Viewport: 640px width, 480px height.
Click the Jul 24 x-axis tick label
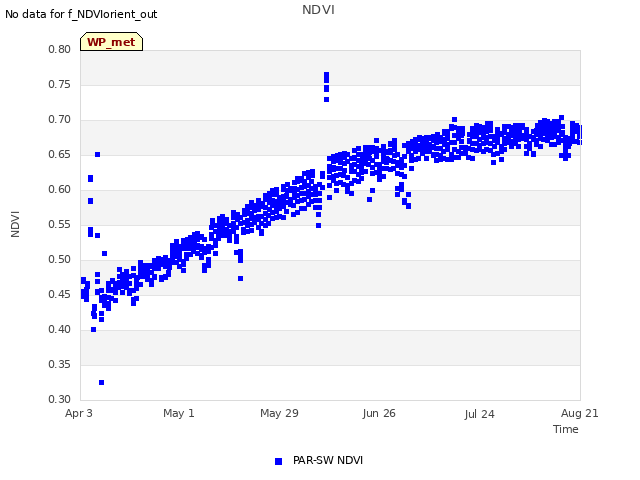tap(479, 414)
